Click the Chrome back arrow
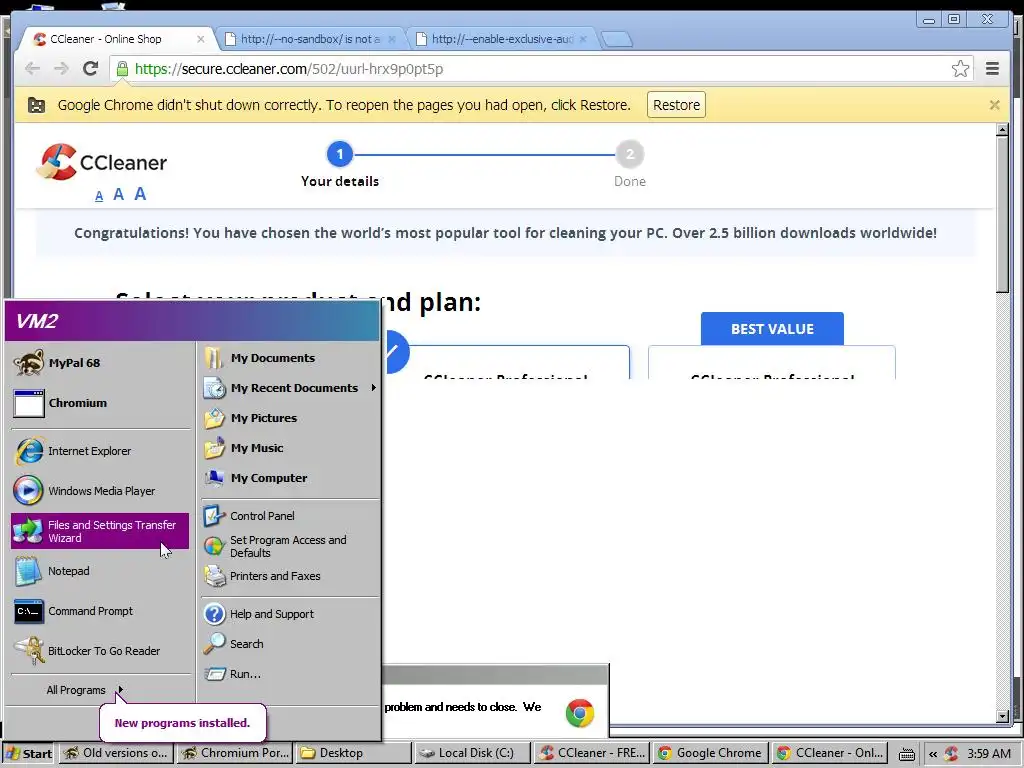The width and height of the screenshot is (1024, 768). (x=32, y=69)
